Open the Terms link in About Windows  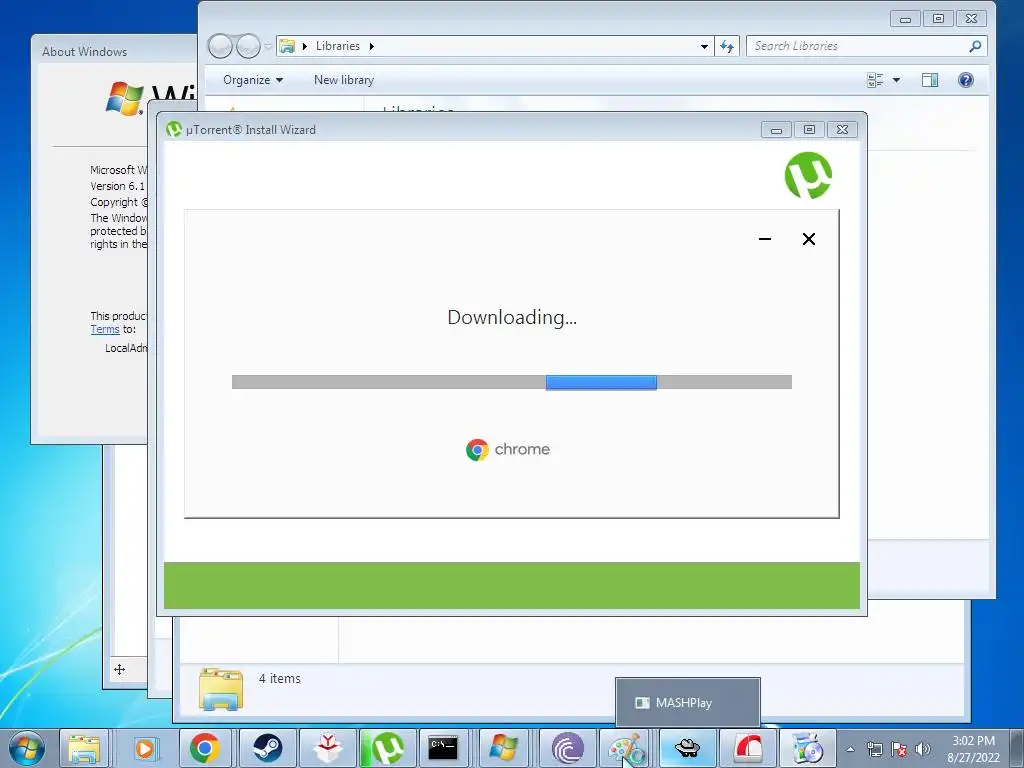pos(105,330)
